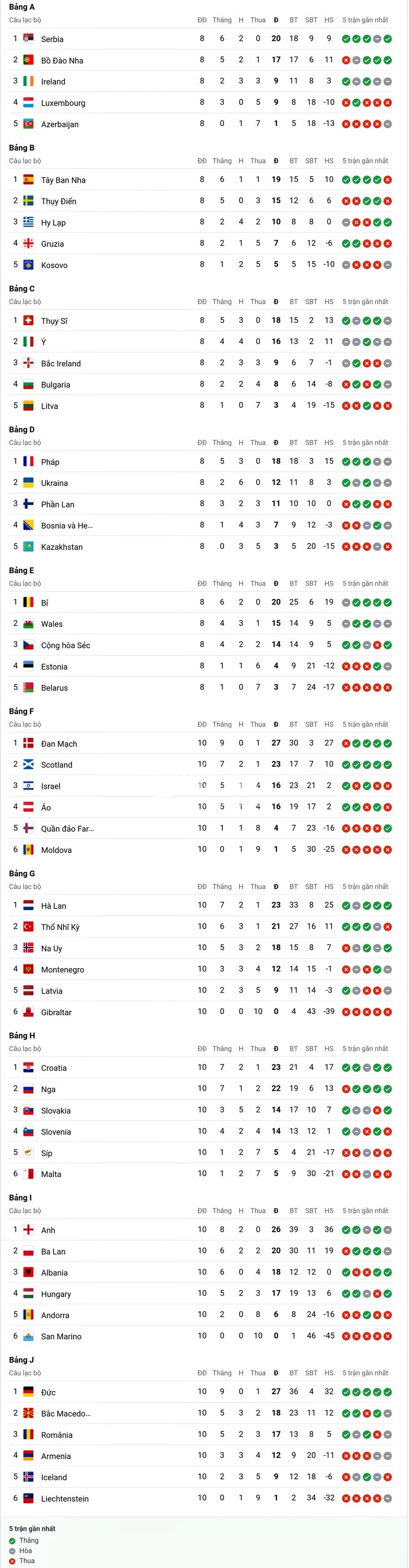Click the flag next to Pháp

point(28,461)
